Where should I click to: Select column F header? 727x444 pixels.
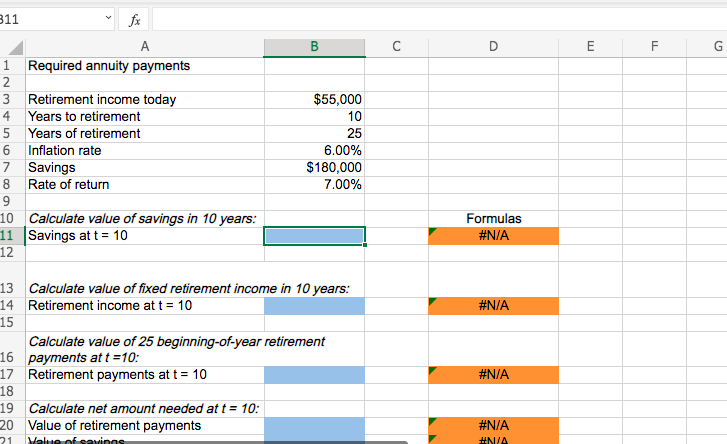point(654,47)
